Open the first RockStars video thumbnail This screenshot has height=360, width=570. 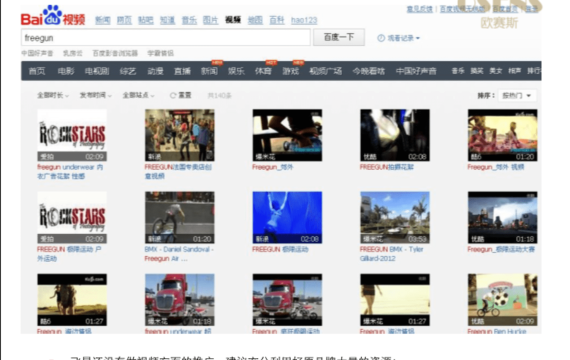coord(72,135)
